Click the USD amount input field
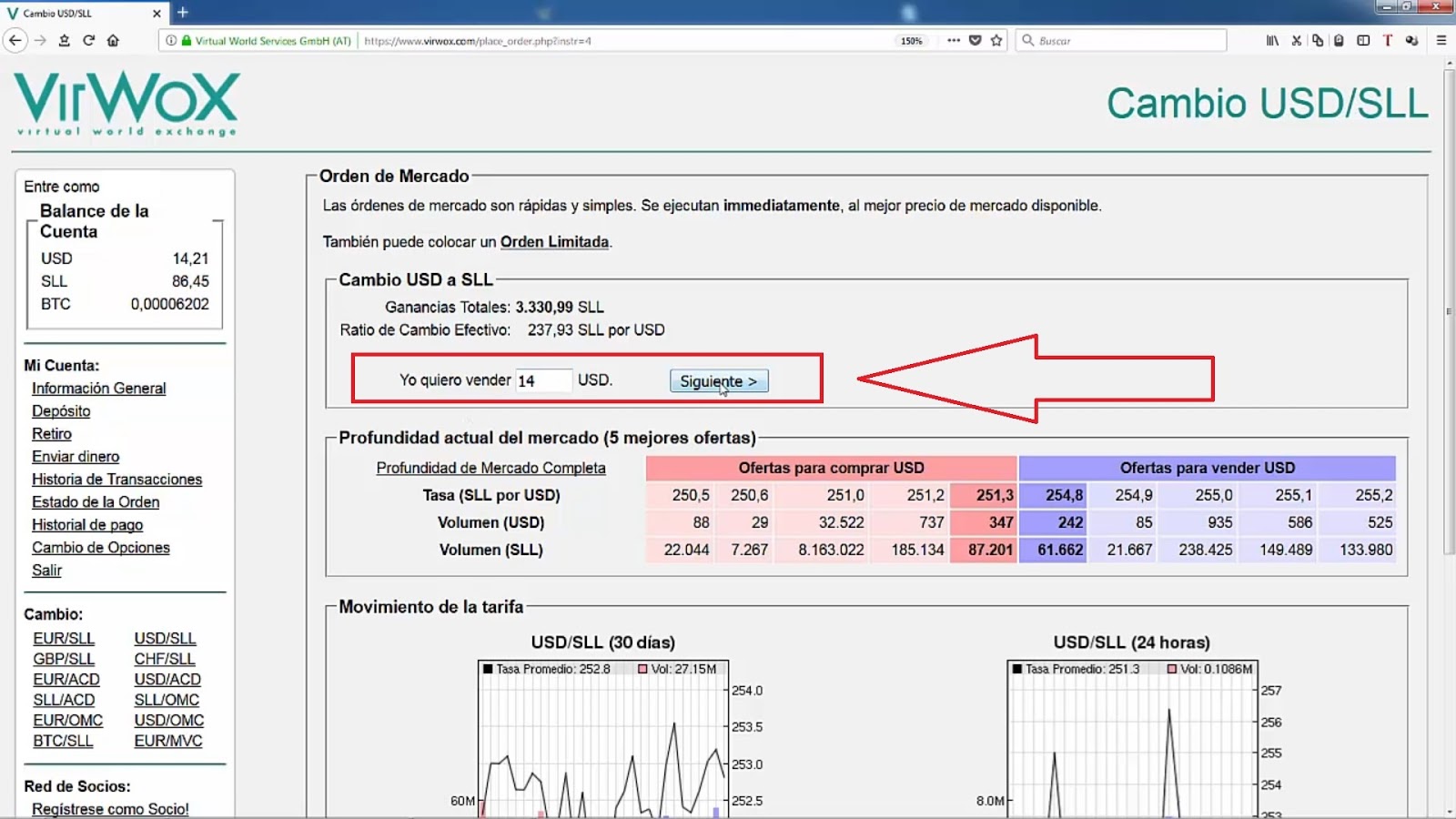Screen dimensions: 1456x819 544,380
